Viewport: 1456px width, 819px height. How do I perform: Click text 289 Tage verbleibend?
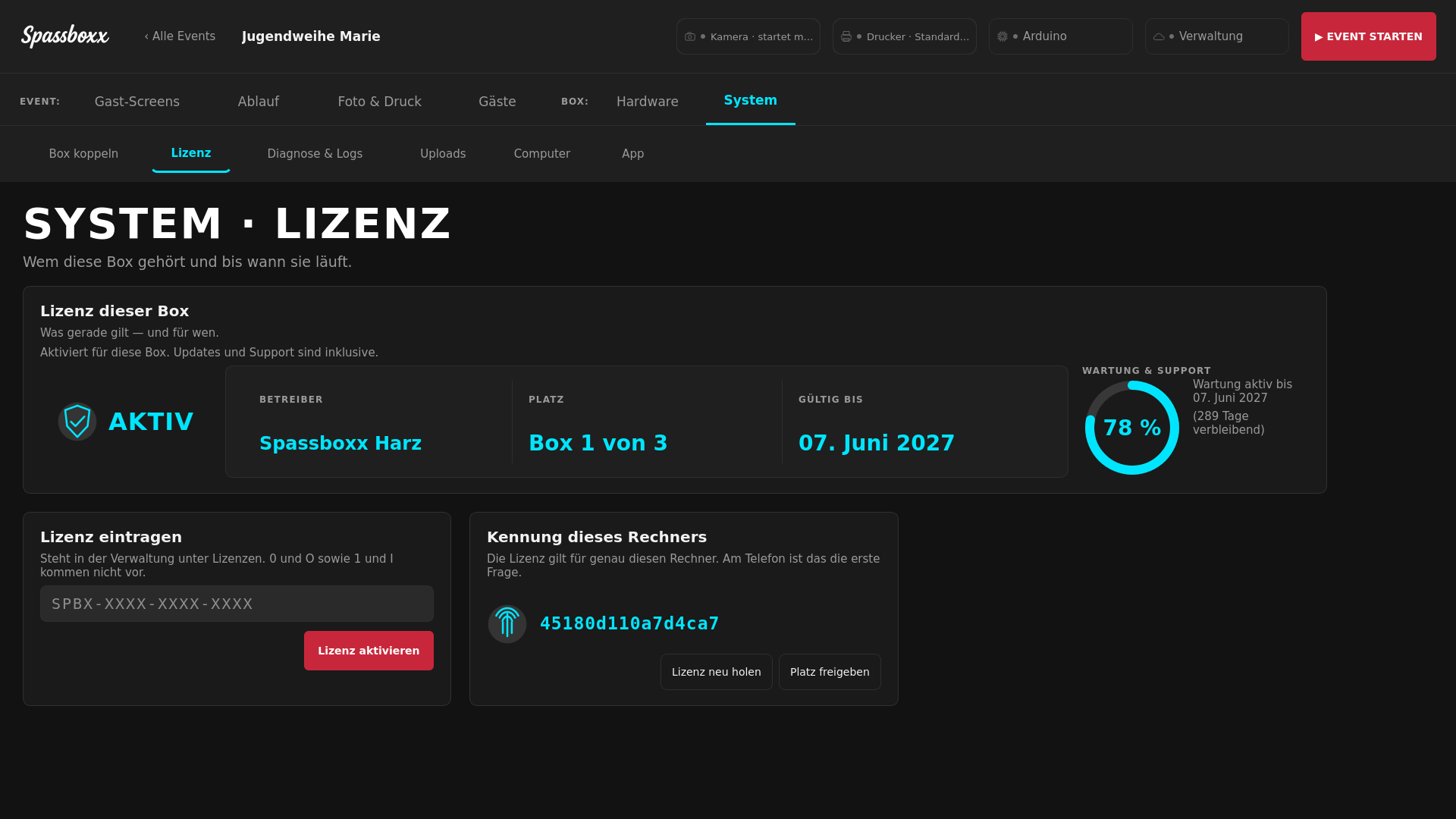(1228, 423)
